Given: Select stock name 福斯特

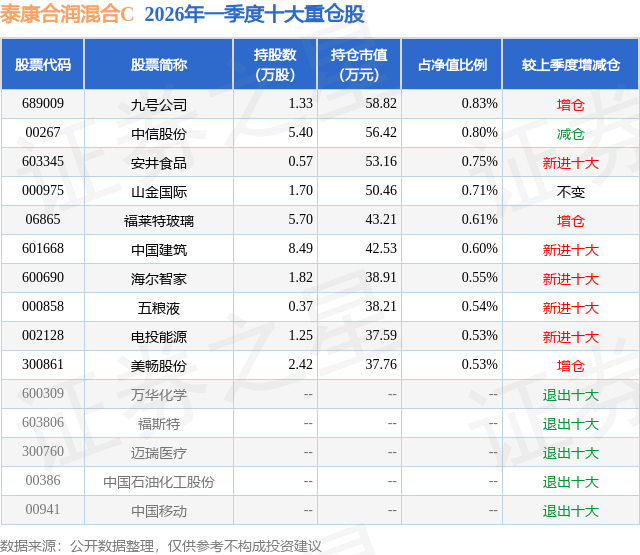Looking at the screenshot, I should [159, 424].
